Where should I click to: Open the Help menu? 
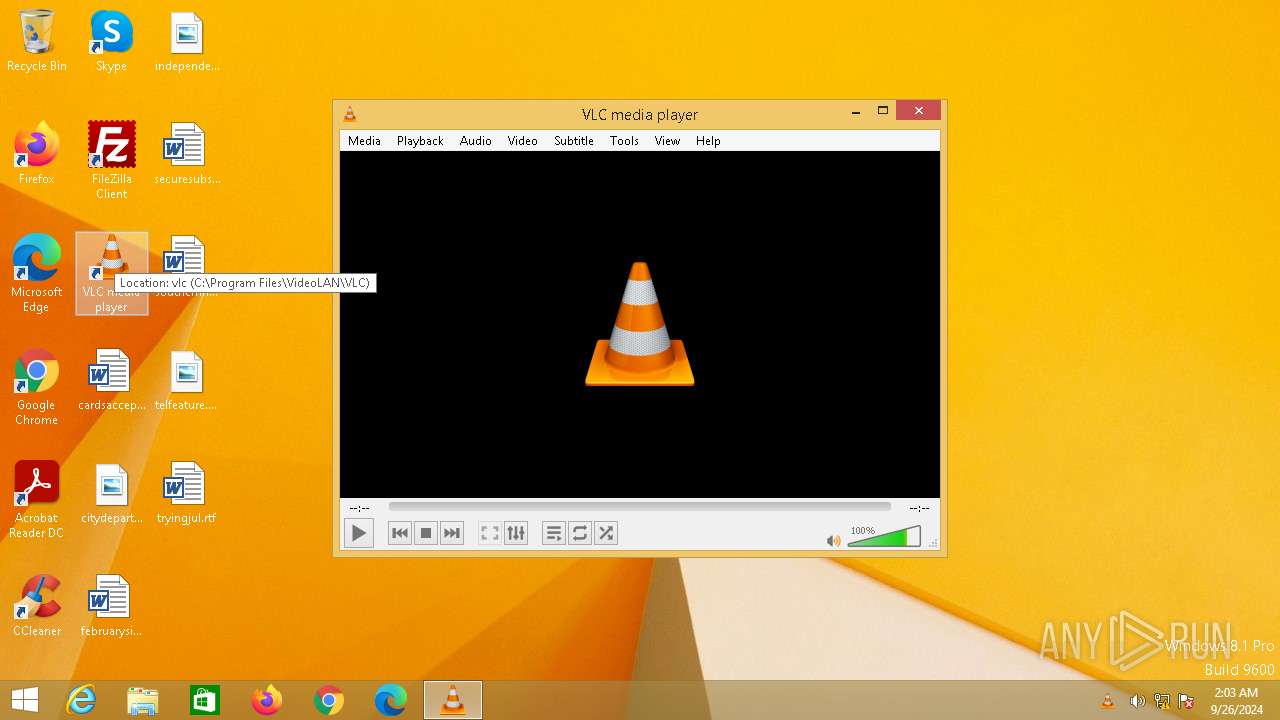[708, 141]
